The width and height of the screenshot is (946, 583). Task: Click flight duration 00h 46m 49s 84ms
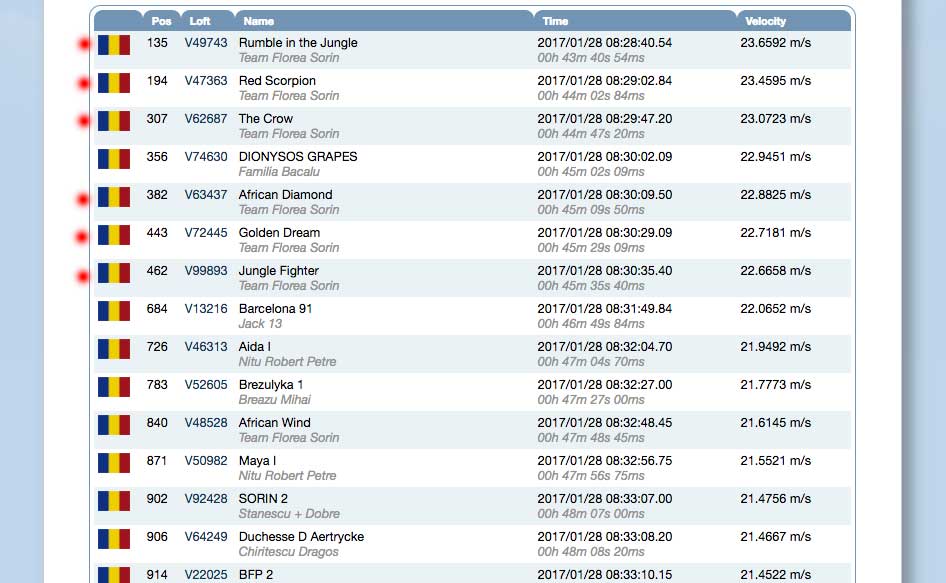[x=591, y=324]
